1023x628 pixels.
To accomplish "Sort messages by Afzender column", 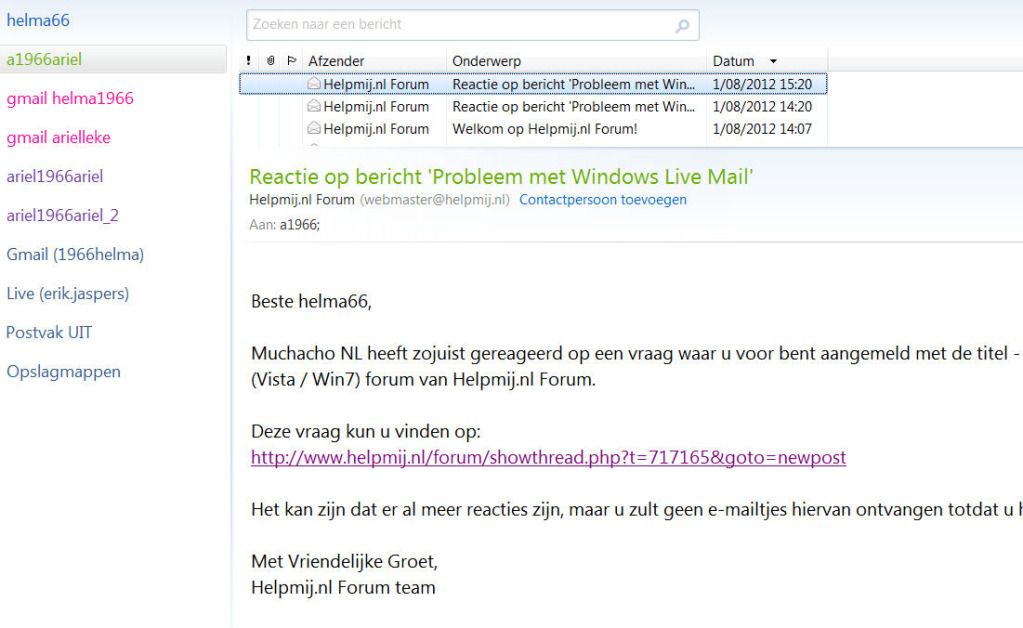I will point(336,61).
